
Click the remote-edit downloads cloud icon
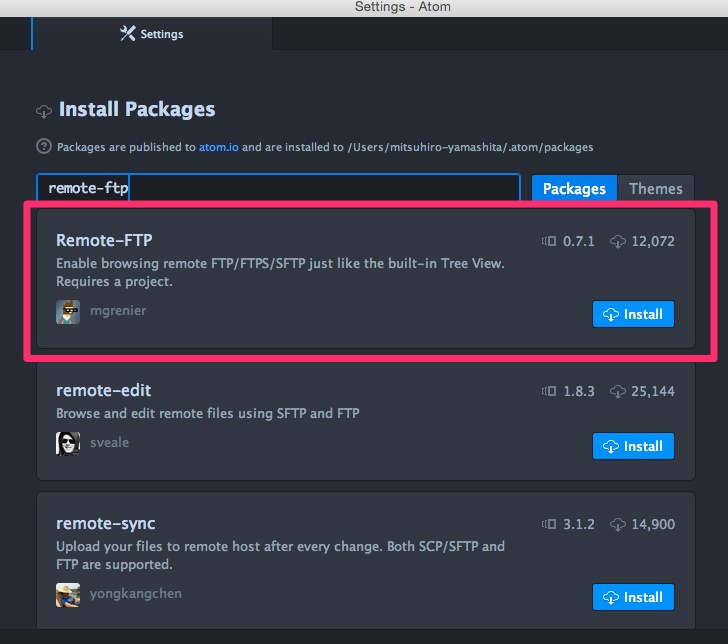tap(618, 391)
